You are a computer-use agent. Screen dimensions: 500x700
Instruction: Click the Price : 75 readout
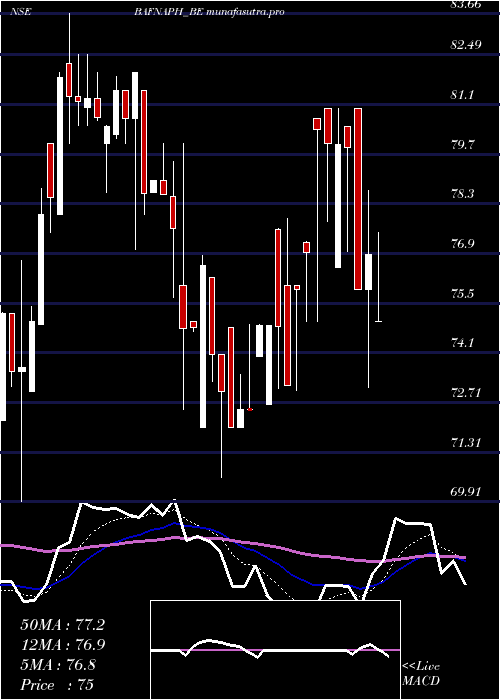point(57,685)
